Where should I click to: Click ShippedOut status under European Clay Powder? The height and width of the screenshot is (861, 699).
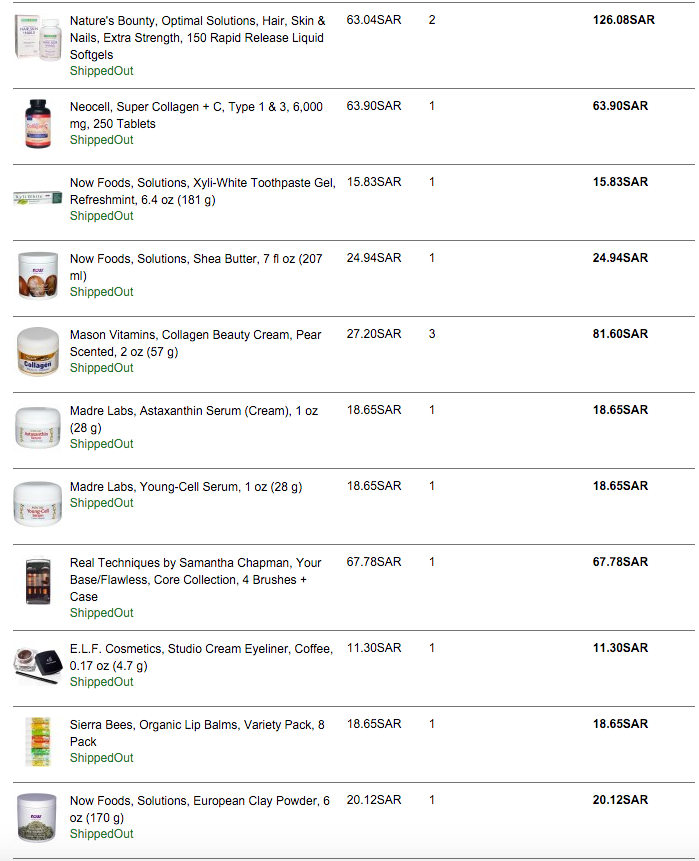[x=101, y=834]
